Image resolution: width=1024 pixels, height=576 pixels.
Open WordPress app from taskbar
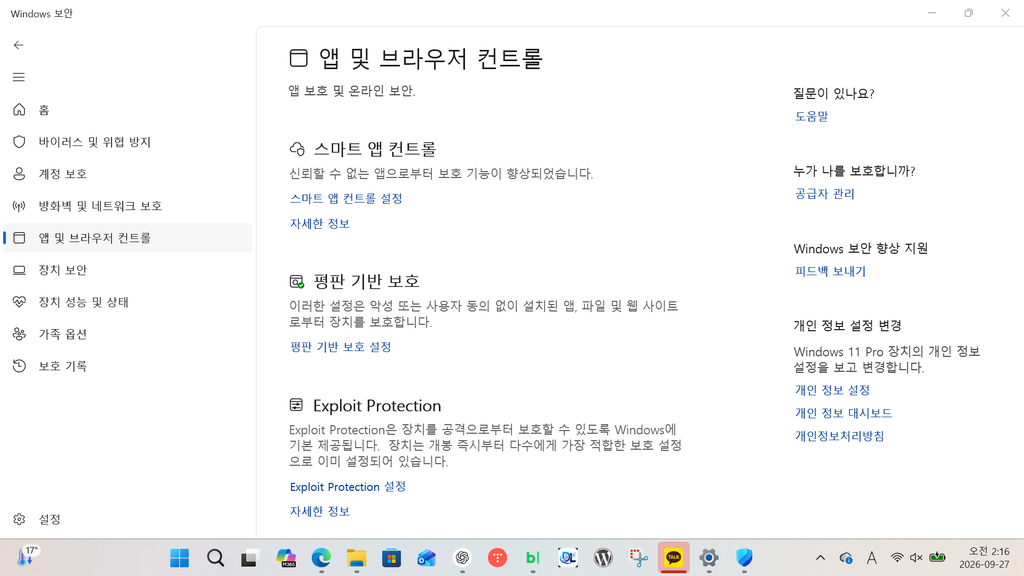click(603, 558)
